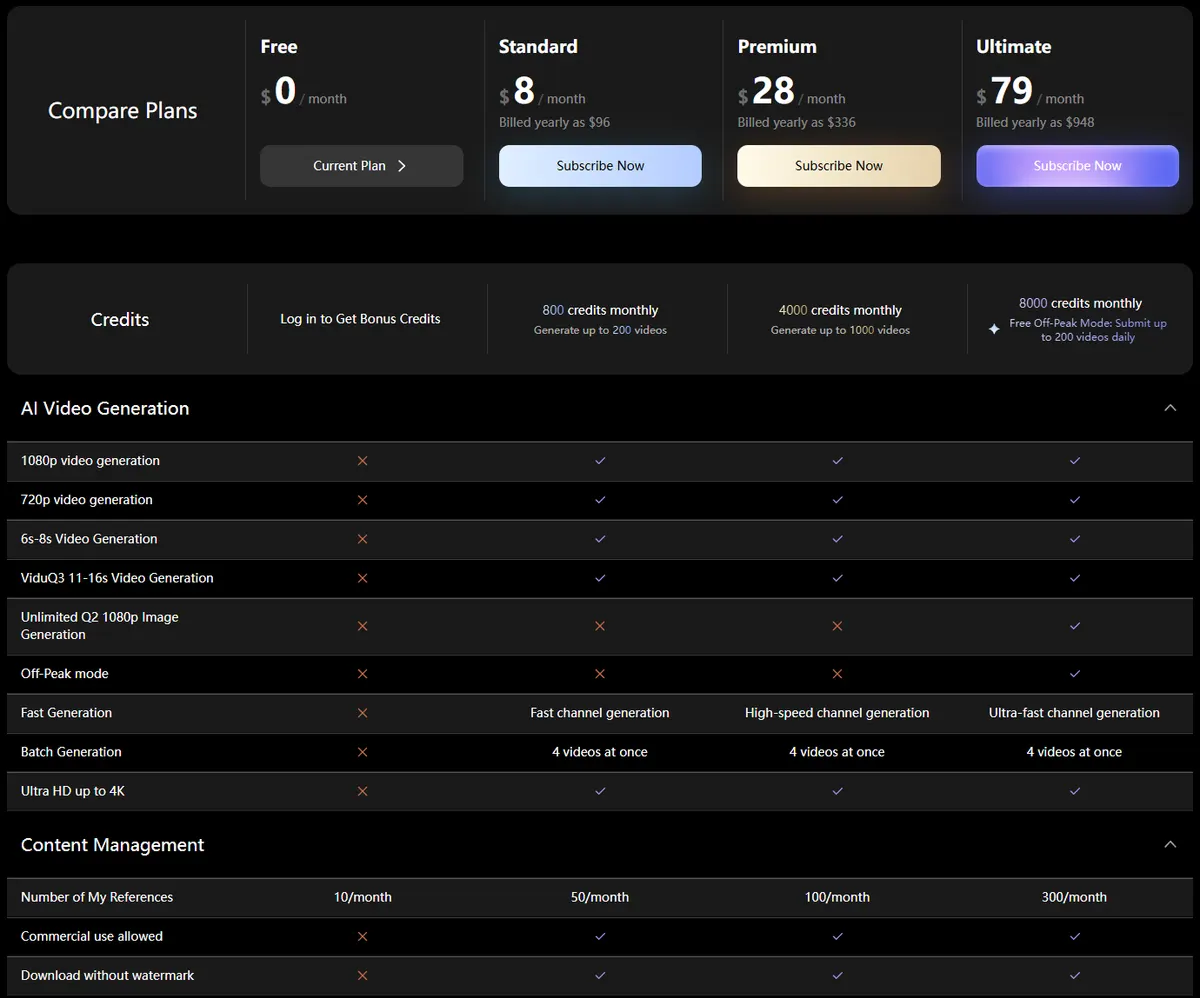
Task: Click the checkmark for Premium 6s-8s Video Generation
Action: (x=837, y=539)
